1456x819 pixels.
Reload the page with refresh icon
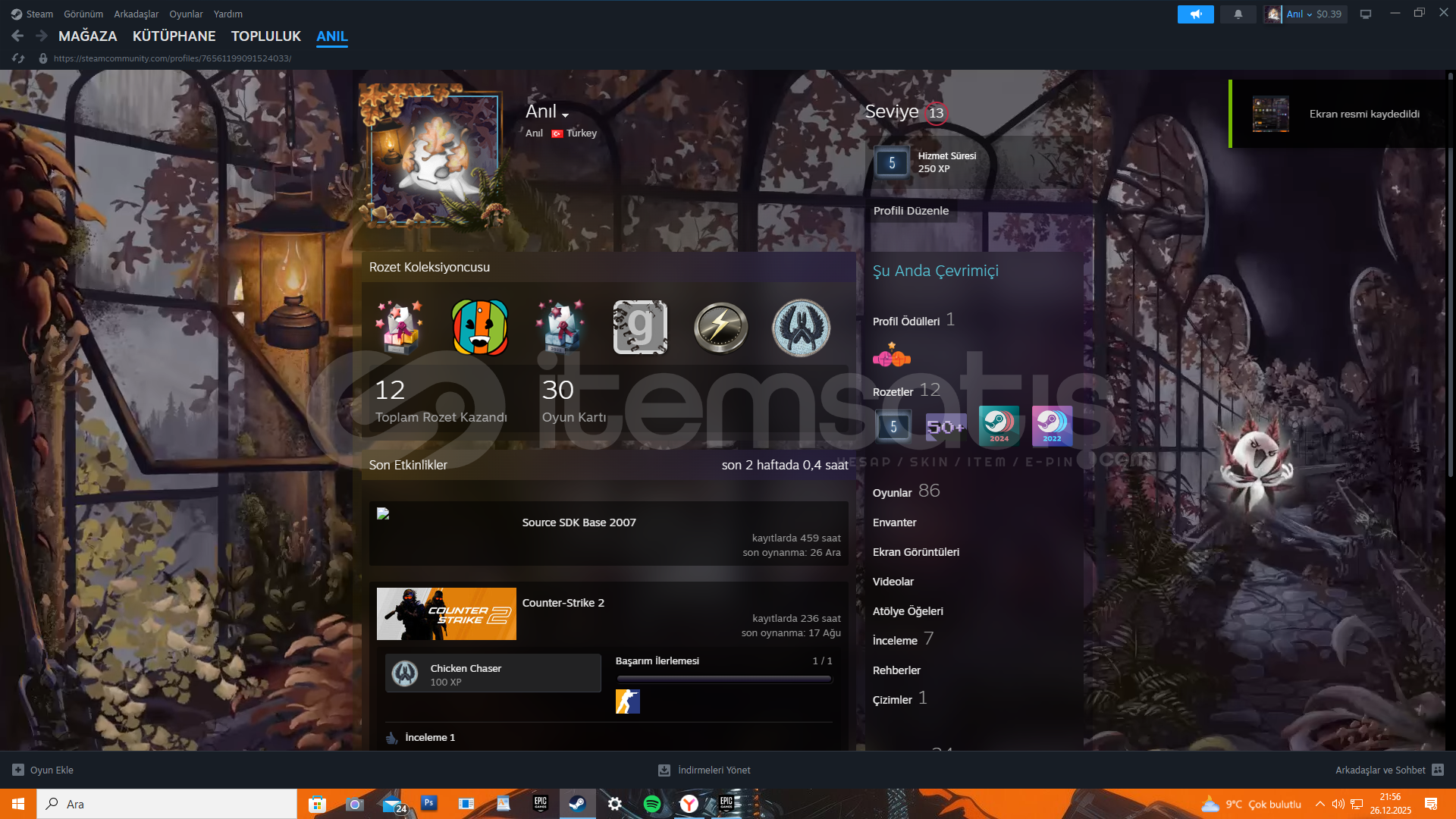[18, 58]
